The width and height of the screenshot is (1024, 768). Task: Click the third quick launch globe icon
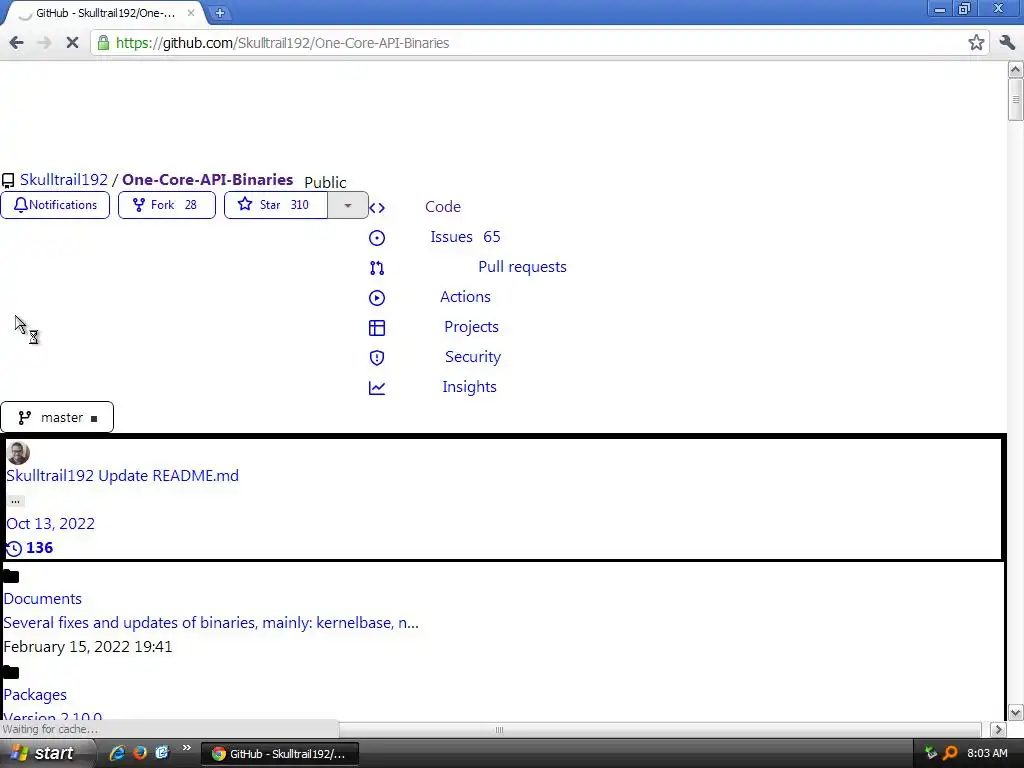tap(162, 753)
